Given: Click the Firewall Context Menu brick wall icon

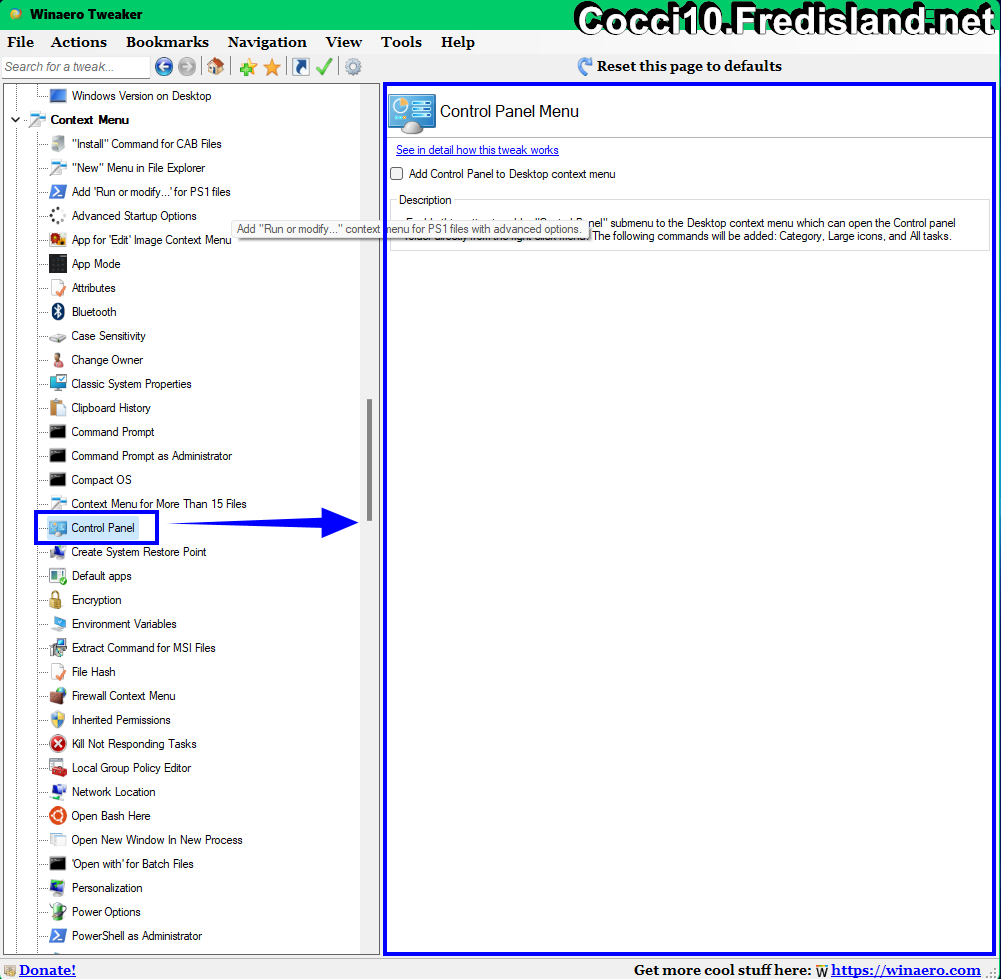Looking at the screenshot, I should coord(58,696).
